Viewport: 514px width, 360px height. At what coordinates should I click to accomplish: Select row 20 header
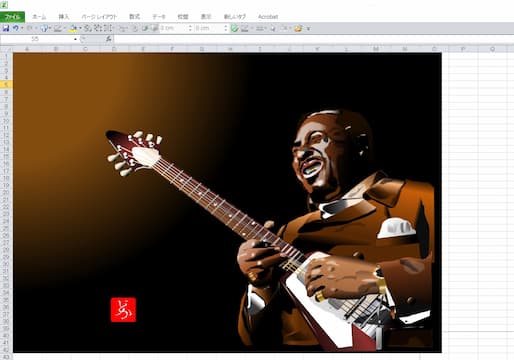tap(6, 192)
